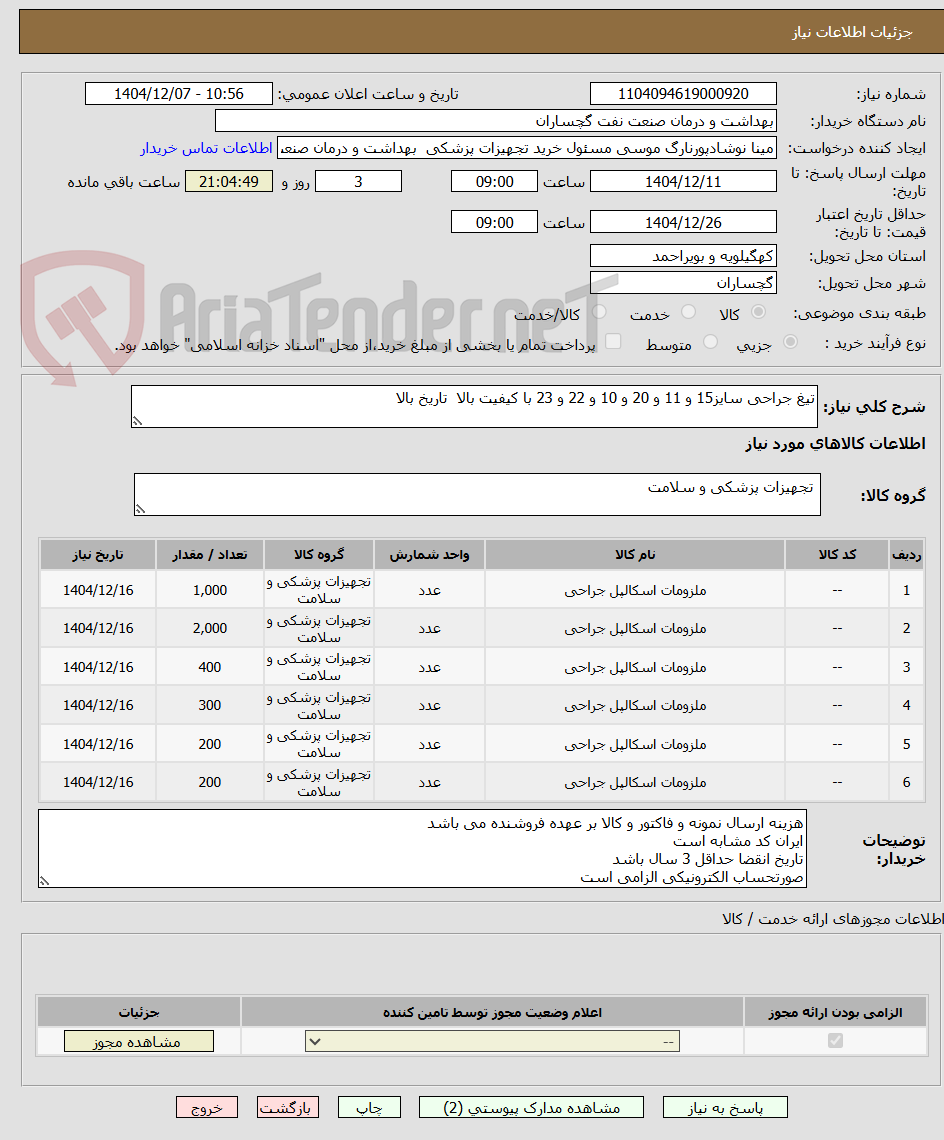Click the تاریخ نیاز column header
Image resolution: width=944 pixels, height=1140 pixels.
pyautogui.click(x=98, y=555)
